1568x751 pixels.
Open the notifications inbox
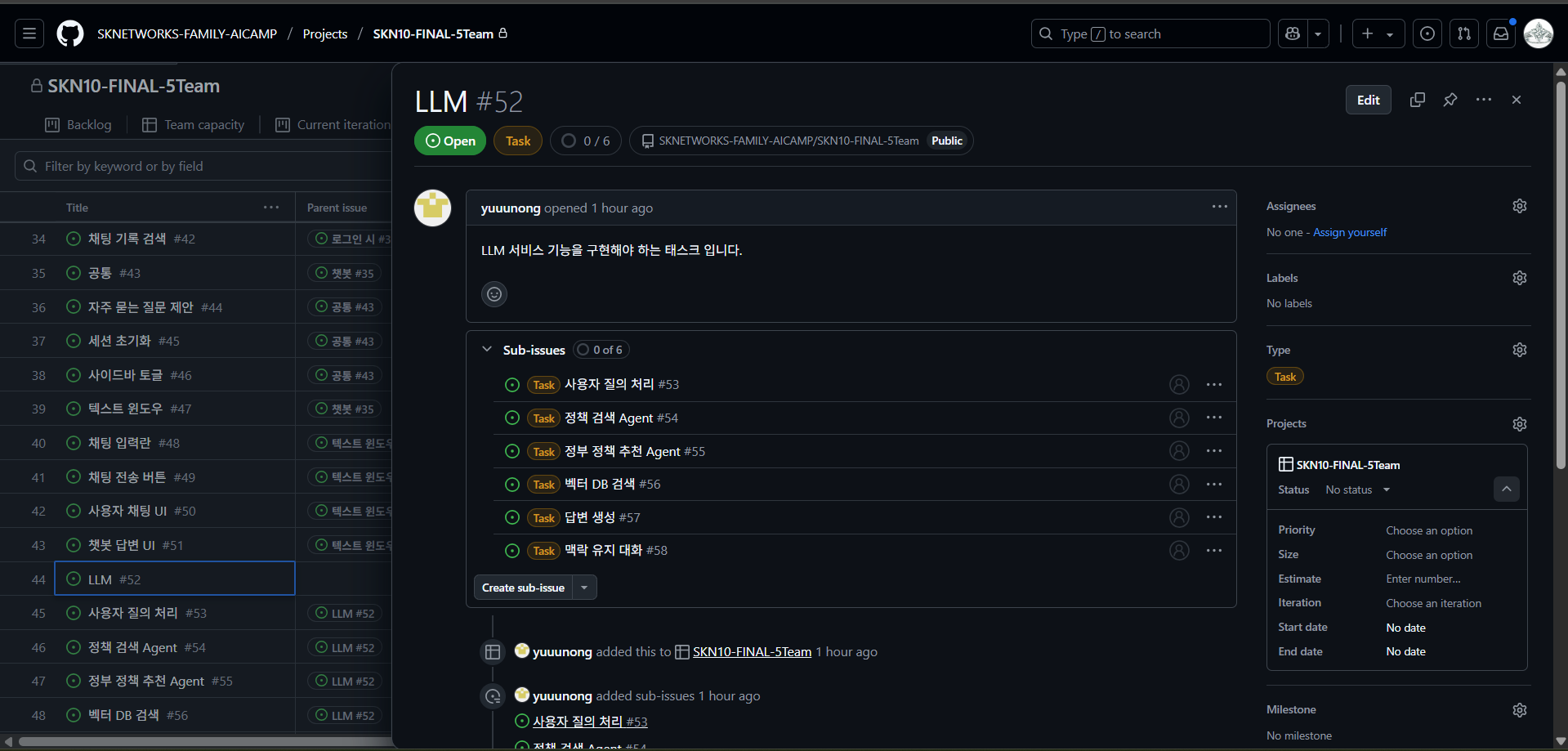click(1501, 34)
